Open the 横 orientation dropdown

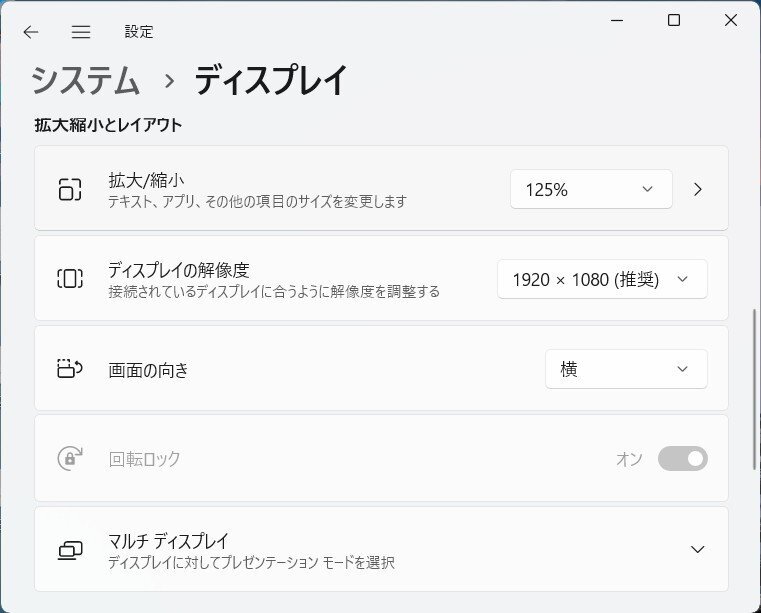[626, 369]
